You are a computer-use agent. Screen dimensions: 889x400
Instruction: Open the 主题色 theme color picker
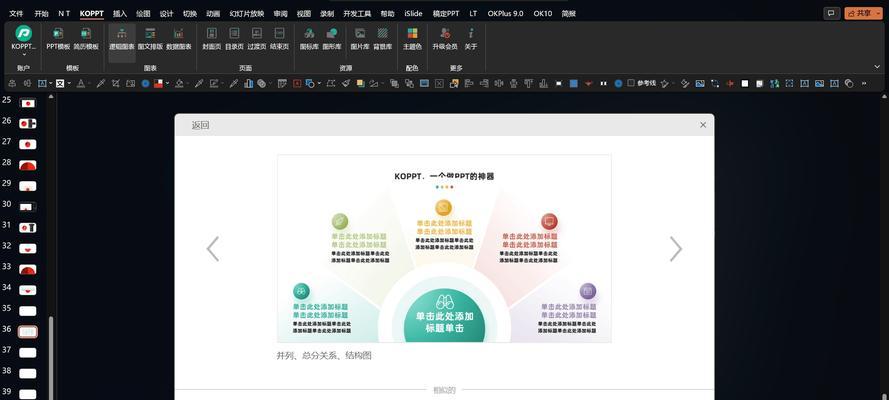pyautogui.click(x=412, y=39)
